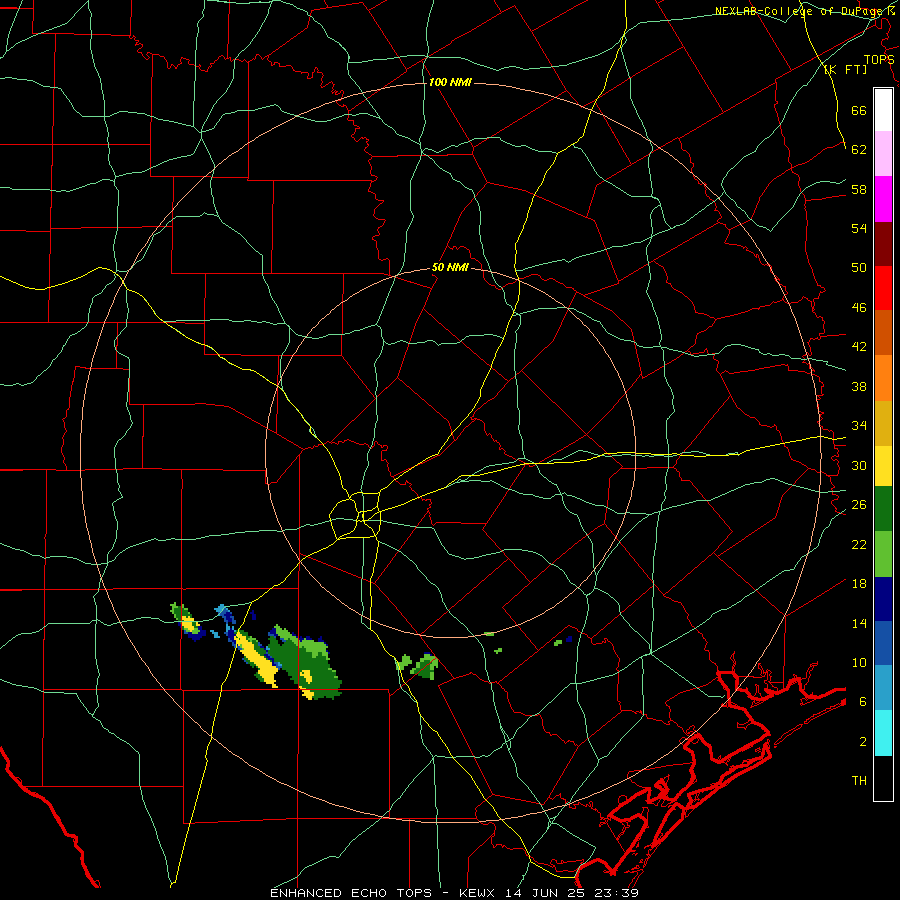Click the orange swatch near 38
The height and width of the screenshot is (900, 900).
(883, 378)
